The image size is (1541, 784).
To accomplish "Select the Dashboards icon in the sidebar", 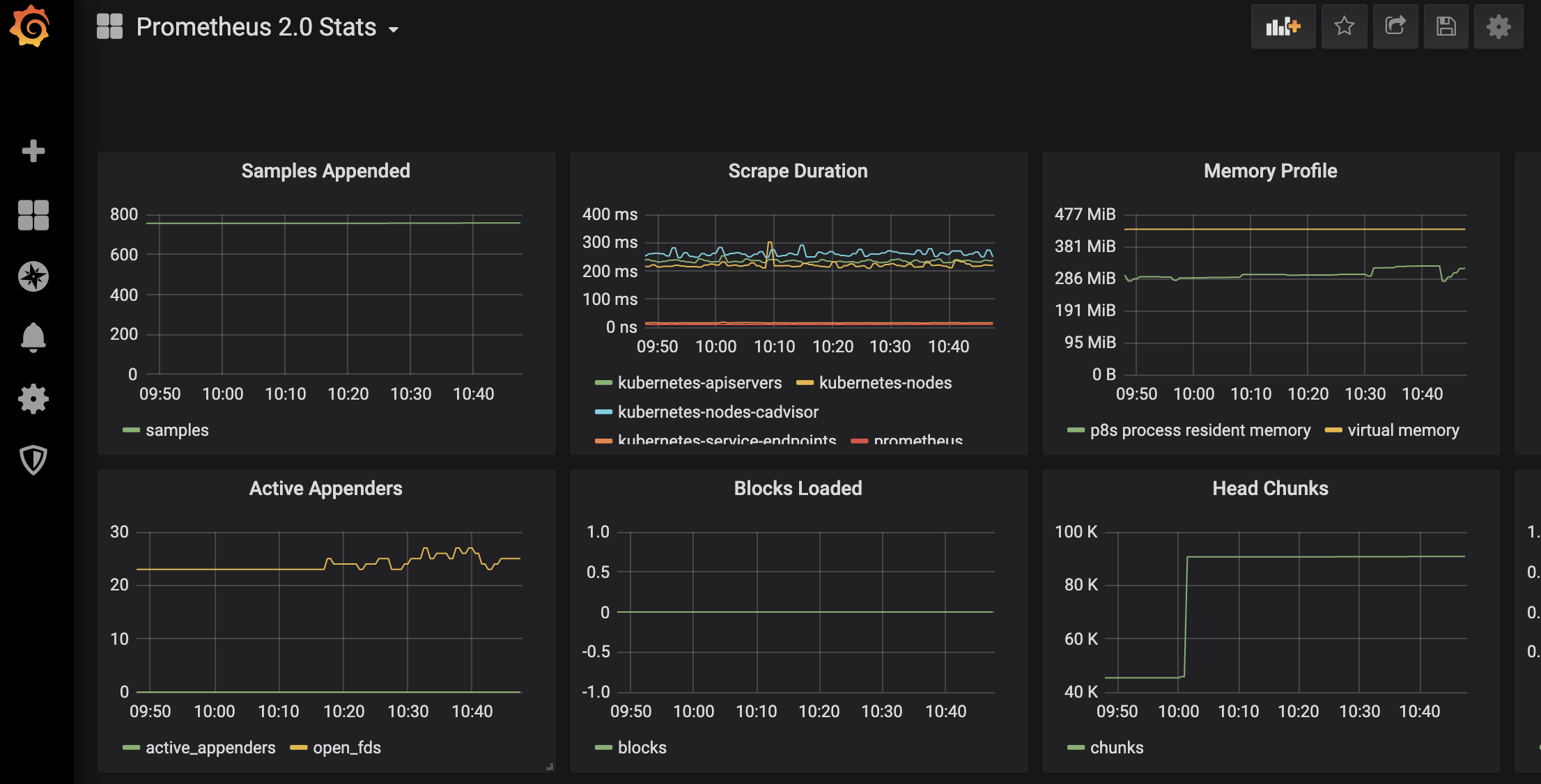I will click(x=32, y=214).
